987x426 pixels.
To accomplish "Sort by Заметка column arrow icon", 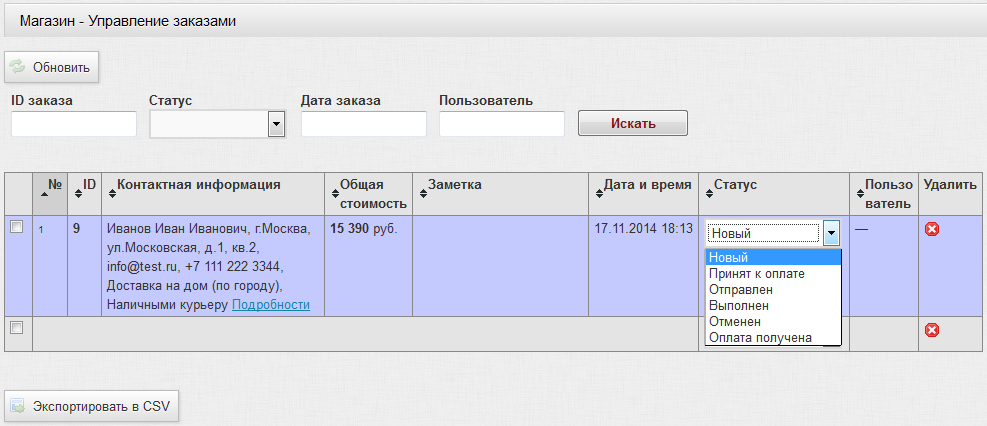I will [x=423, y=194].
